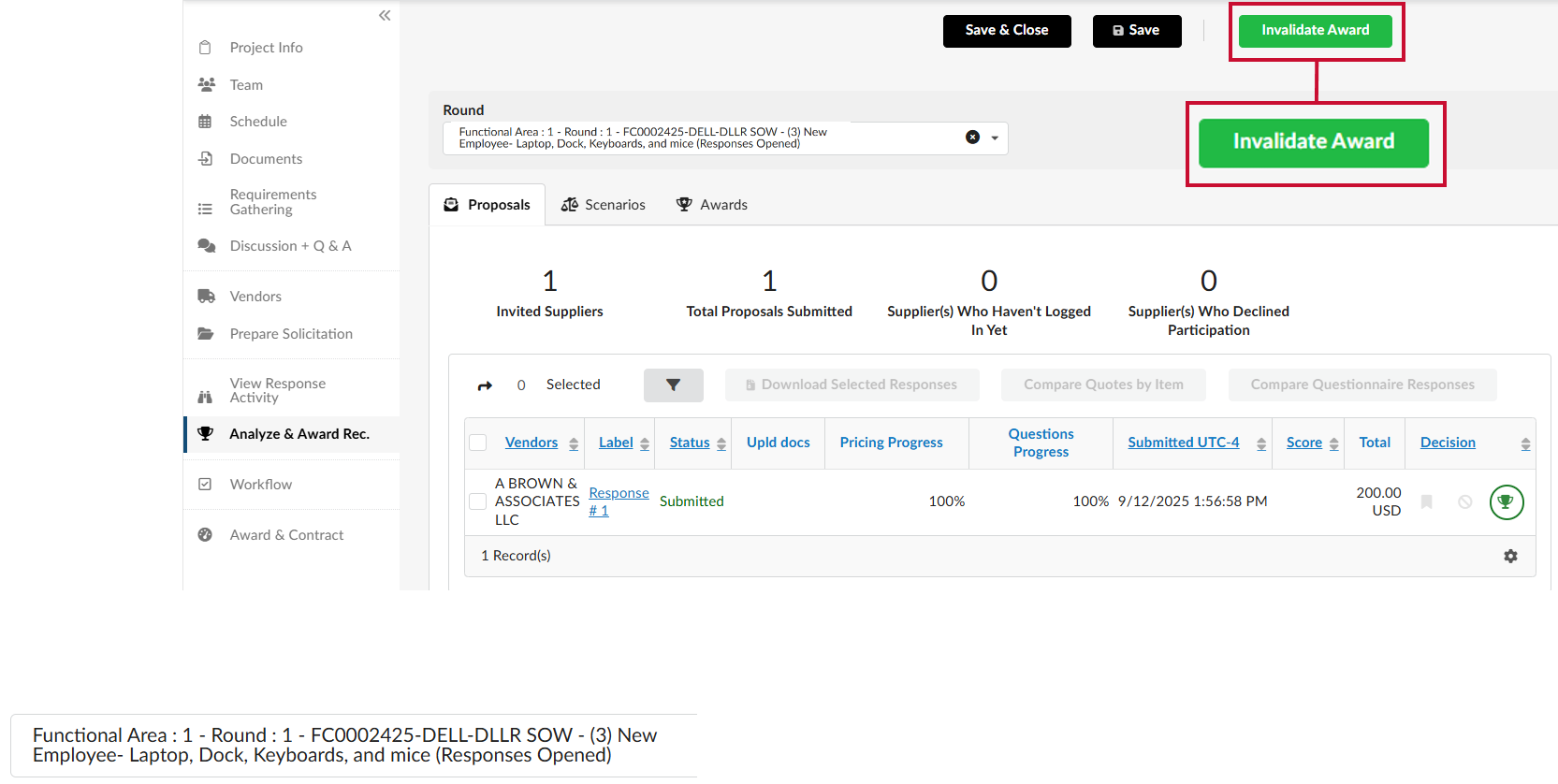The width and height of the screenshot is (1558, 784).
Task: Click the 200.00 USD total value
Action: pos(1379,501)
